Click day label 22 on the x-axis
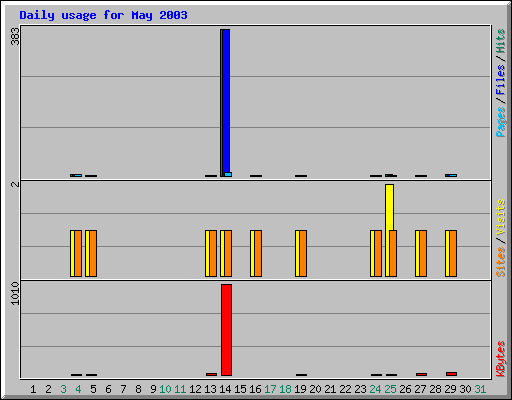The image size is (512, 400). (345, 389)
